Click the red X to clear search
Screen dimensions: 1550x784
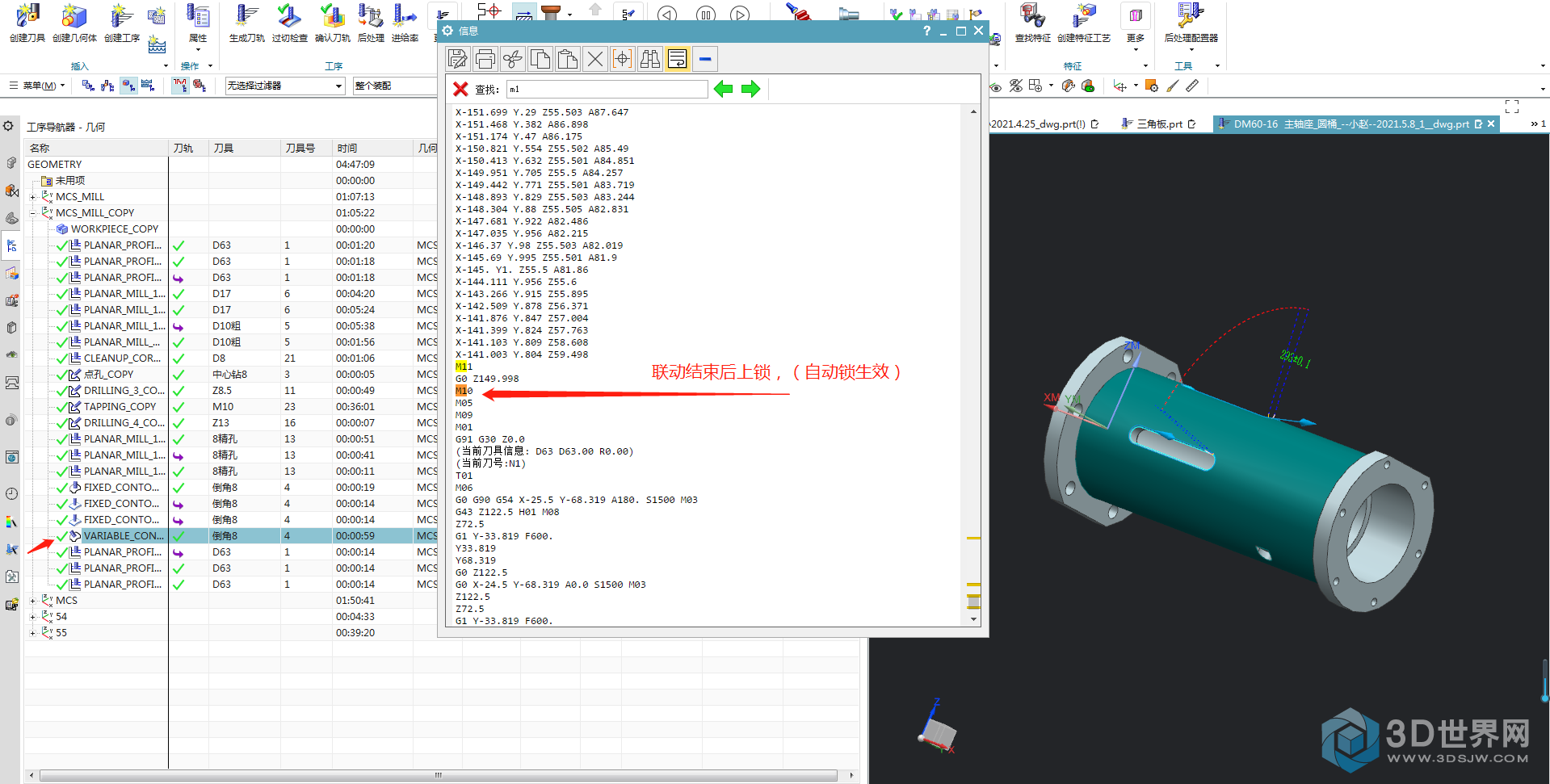point(460,89)
